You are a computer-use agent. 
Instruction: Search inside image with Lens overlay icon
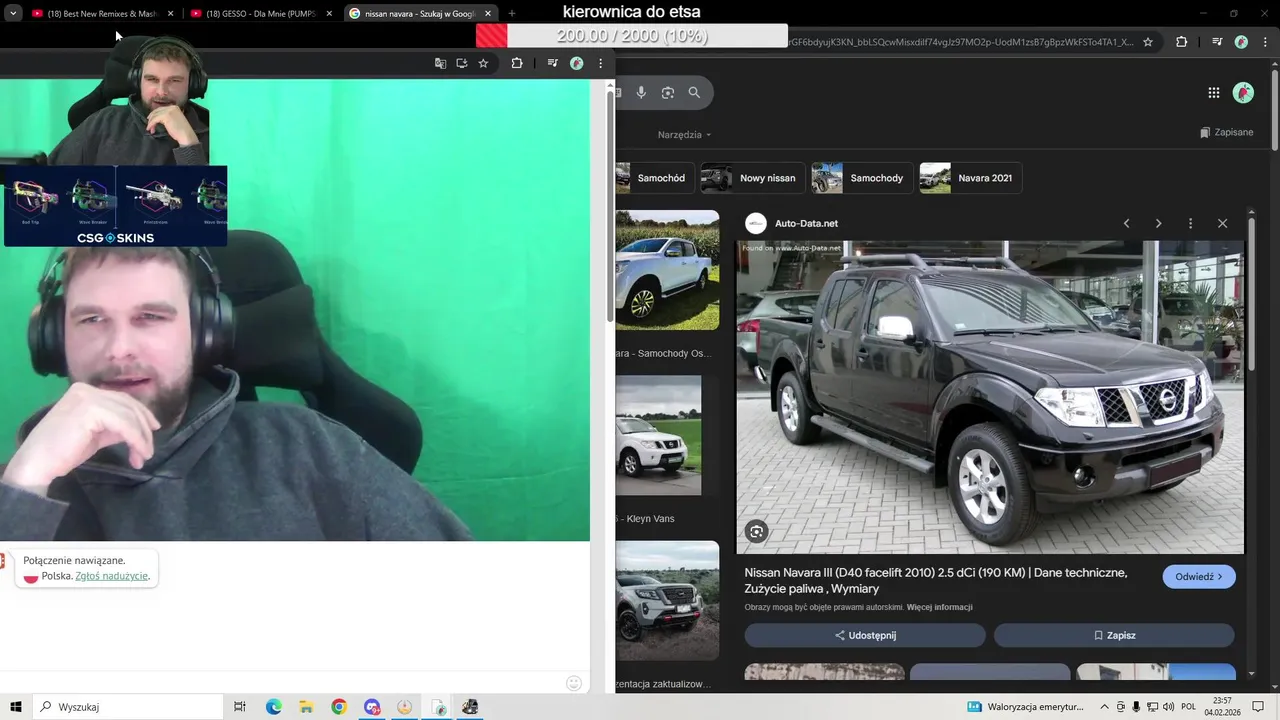pyautogui.click(x=756, y=532)
